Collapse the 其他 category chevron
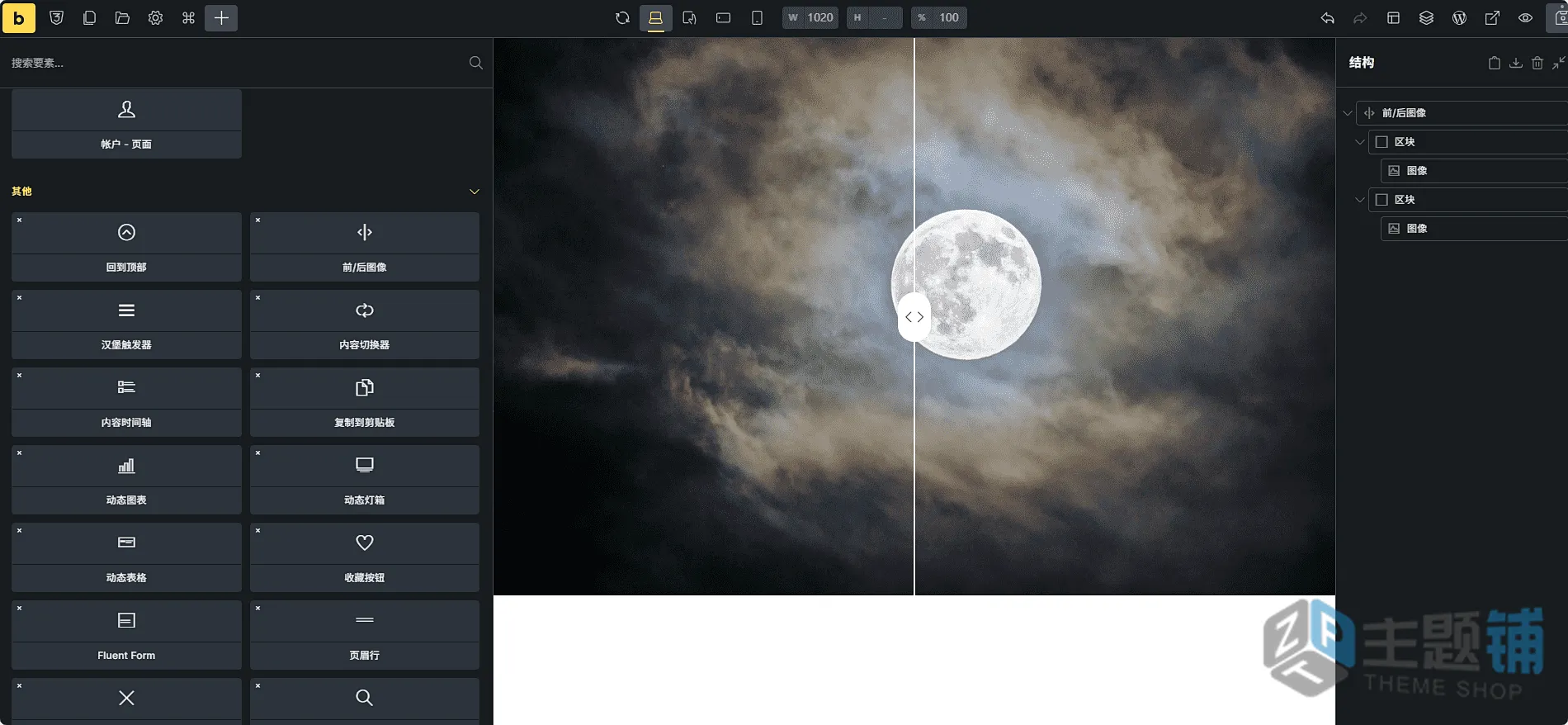1568x725 pixels. (x=475, y=192)
